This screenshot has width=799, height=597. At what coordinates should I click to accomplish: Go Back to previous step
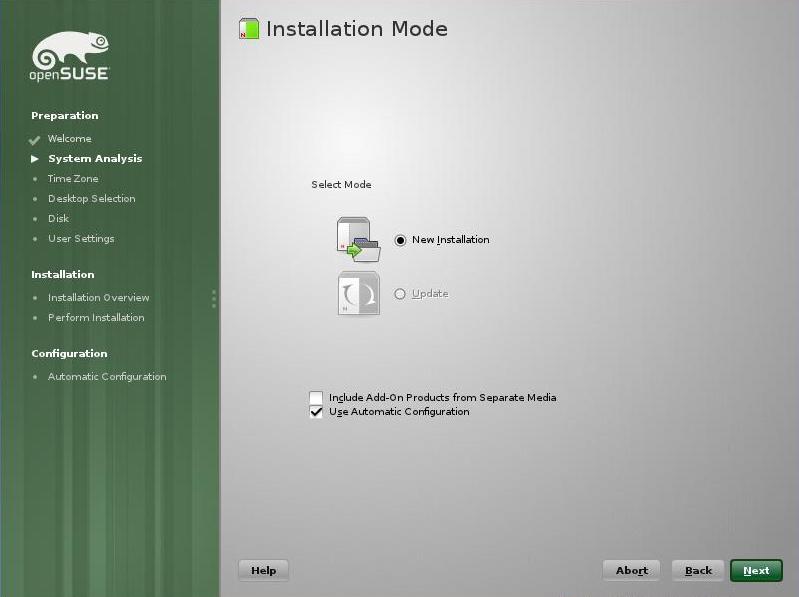pos(698,571)
